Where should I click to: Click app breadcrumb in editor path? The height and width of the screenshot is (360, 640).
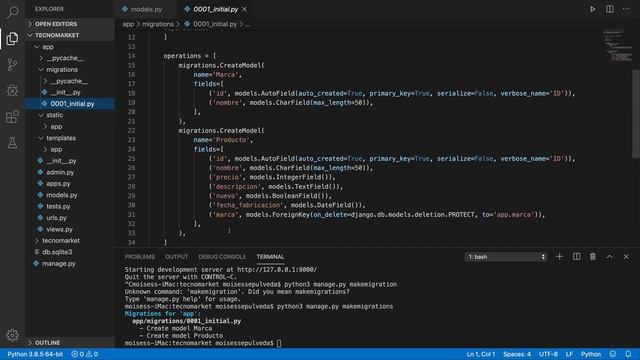[x=128, y=24]
